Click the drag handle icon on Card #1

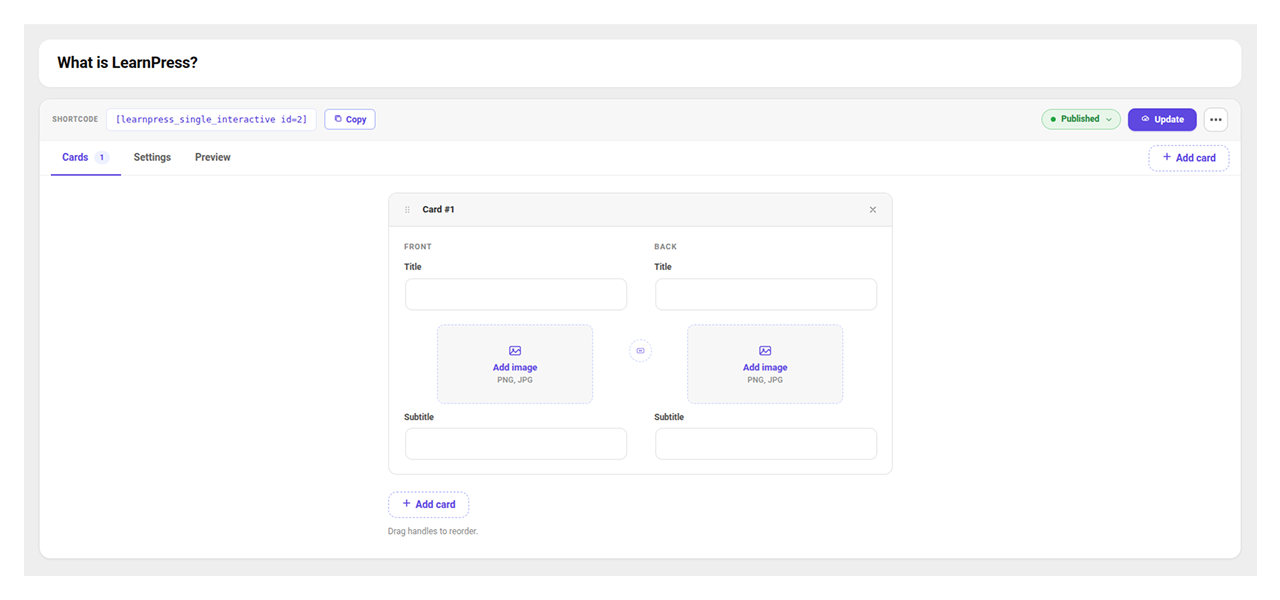coord(407,210)
